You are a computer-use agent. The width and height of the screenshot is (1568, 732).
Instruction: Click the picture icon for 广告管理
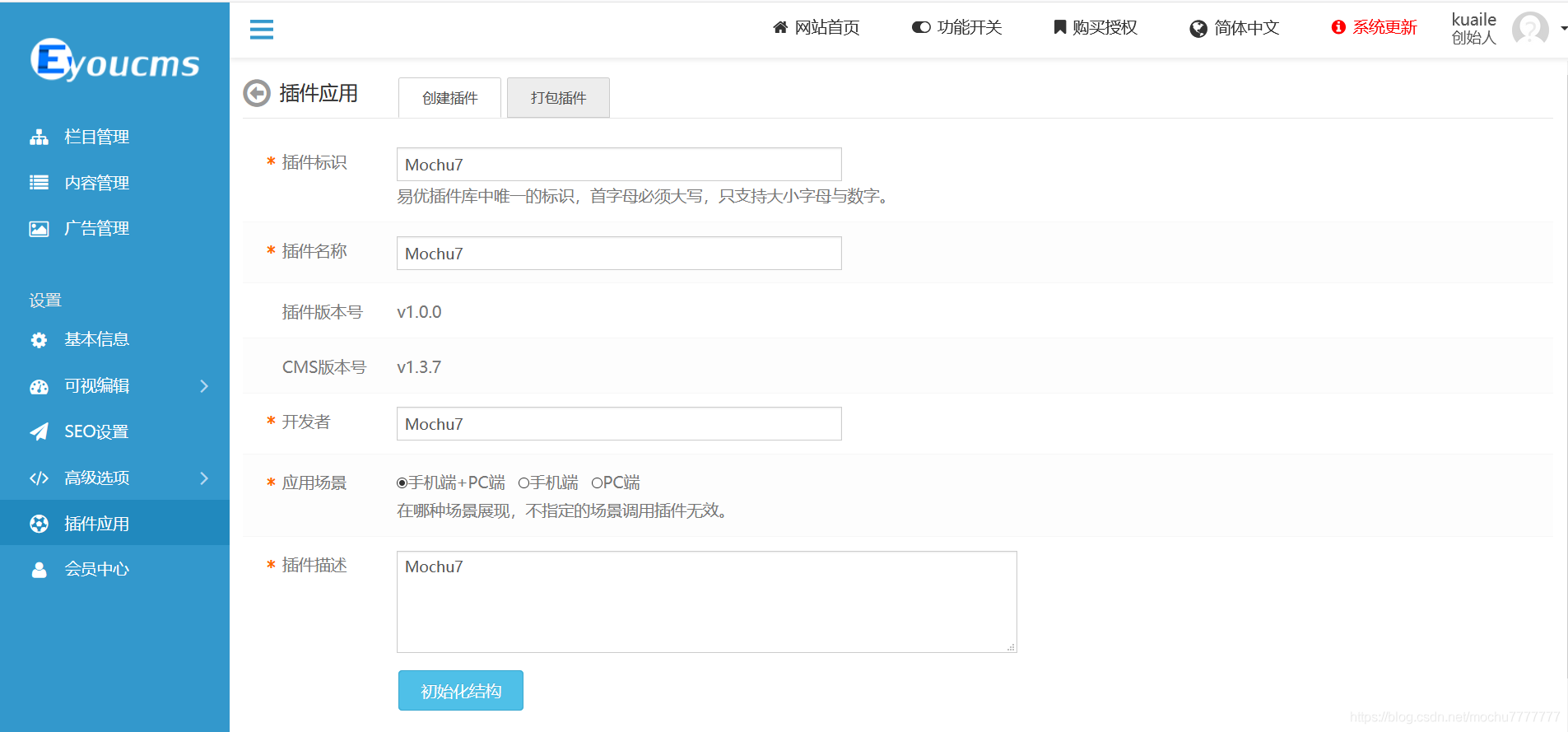39,229
